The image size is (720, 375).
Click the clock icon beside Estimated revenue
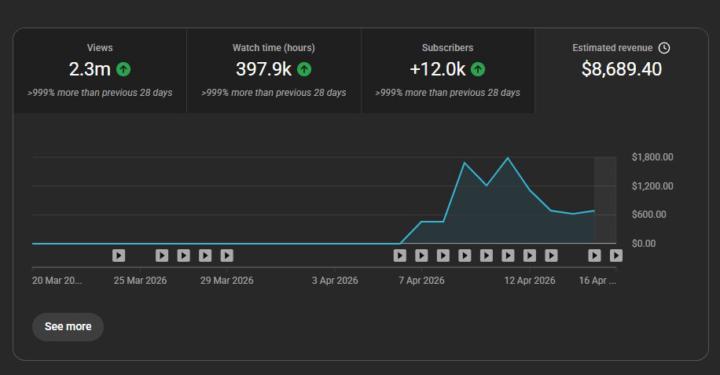[664, 48]
